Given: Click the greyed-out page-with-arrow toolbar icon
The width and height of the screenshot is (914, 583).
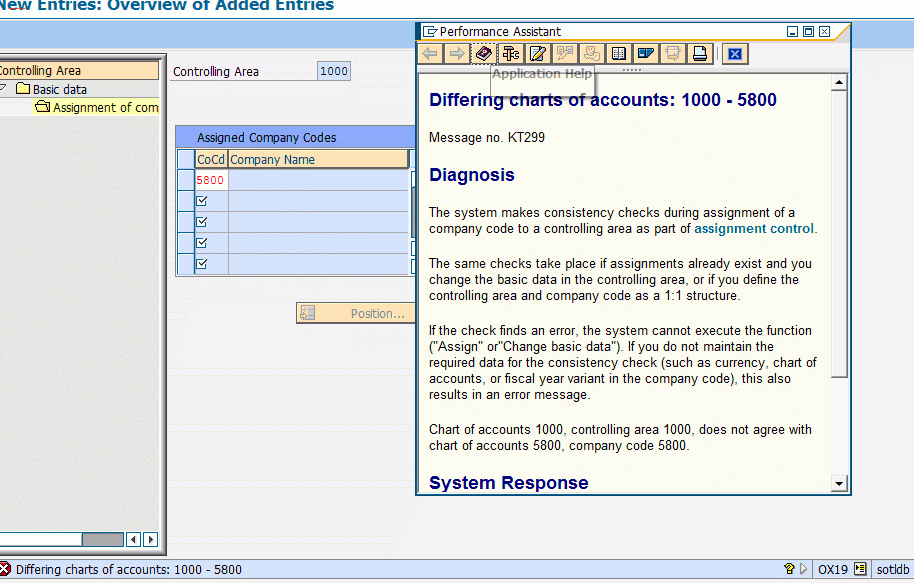Looking at the screenshot, I should (x=672, y=54).
